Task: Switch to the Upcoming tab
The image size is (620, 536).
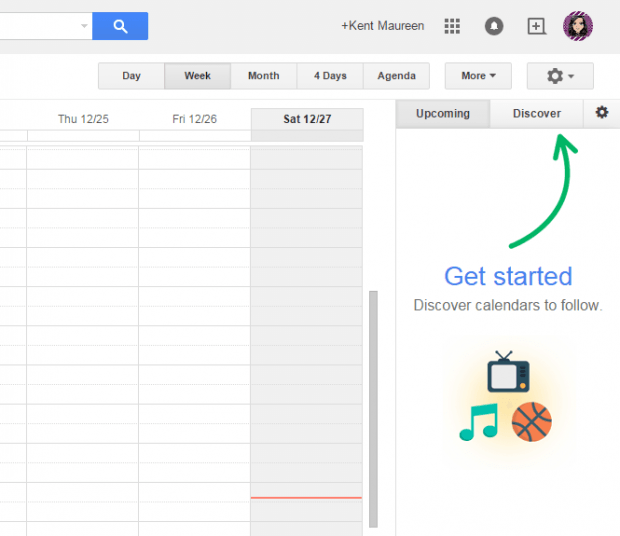Action: [x=443, y=114]
